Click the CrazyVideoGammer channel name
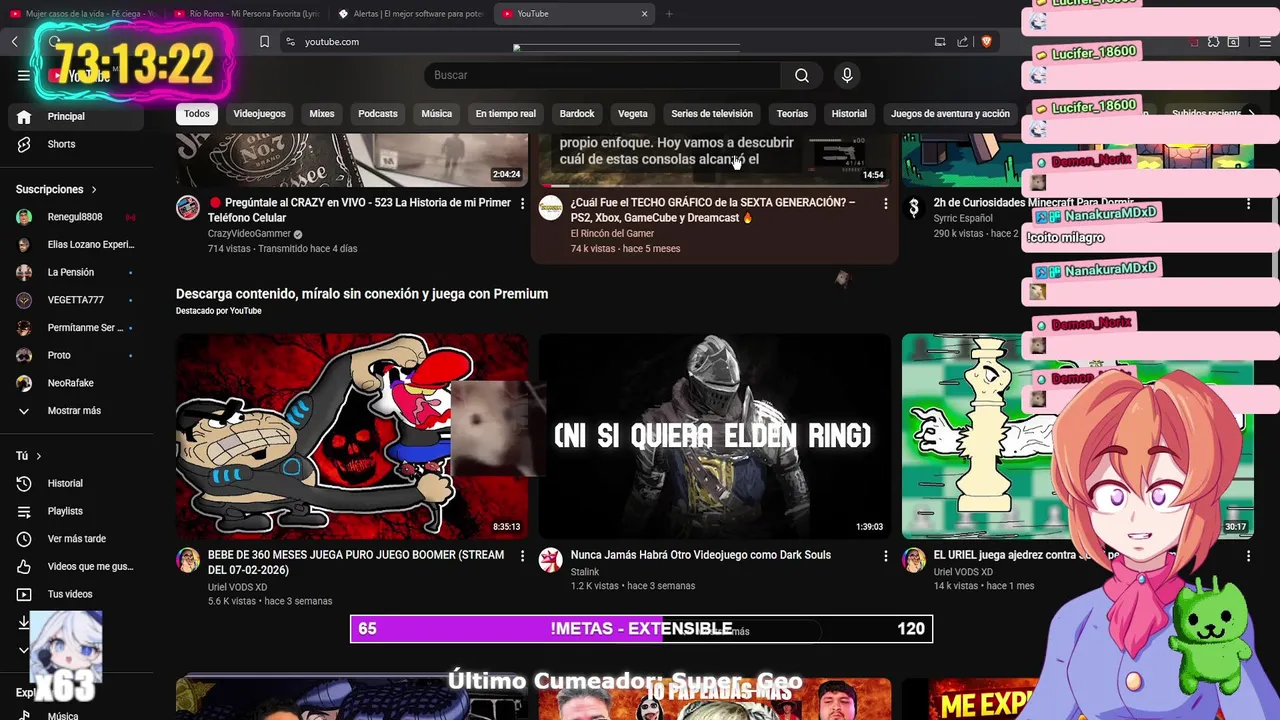Image resolution: width=1280 pixels, height=720 pixels. [x=249, y=234]
